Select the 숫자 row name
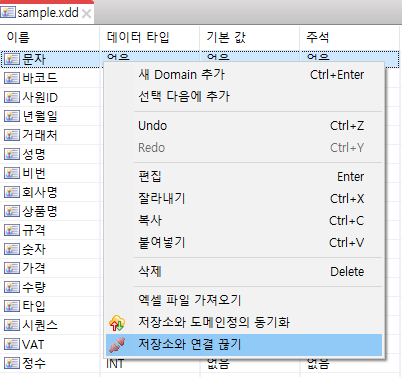This screenshot has width=402, height=377. click(34, 249)
